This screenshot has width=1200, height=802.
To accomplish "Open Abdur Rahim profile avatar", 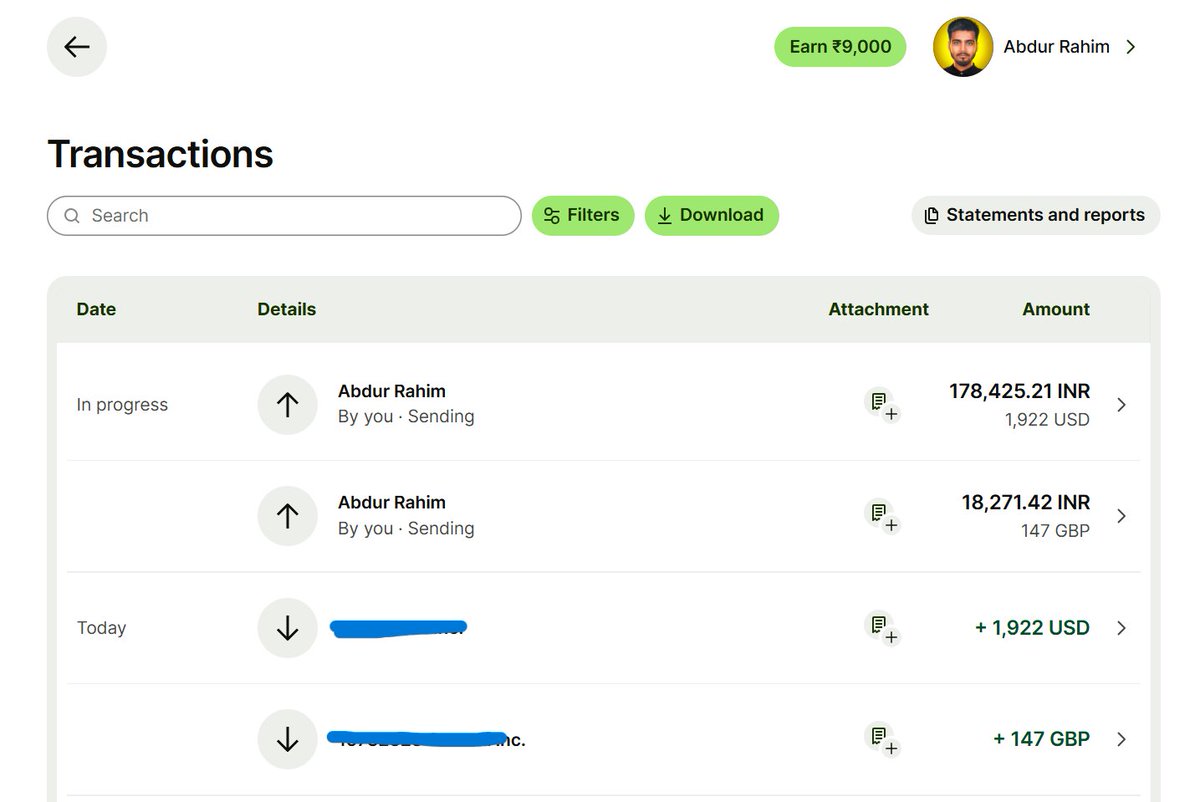I will tap(963, 47).
